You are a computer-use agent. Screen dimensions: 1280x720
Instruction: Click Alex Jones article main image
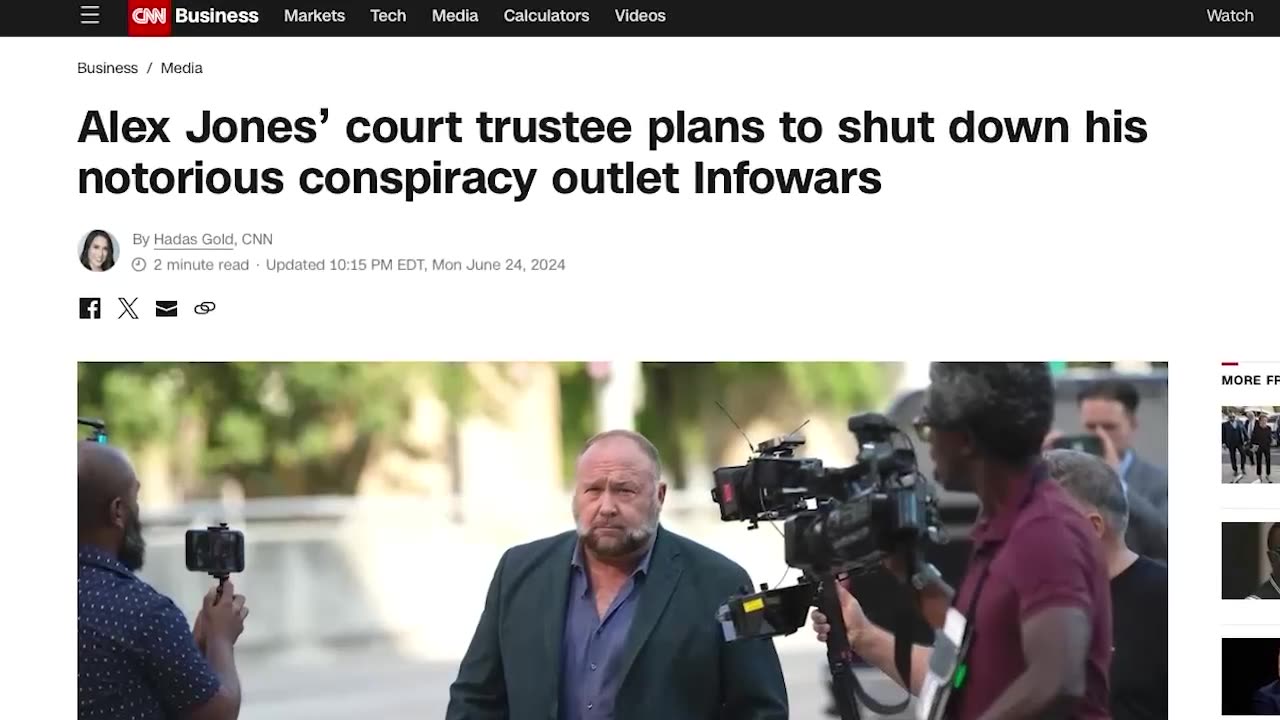coord(622,540)
